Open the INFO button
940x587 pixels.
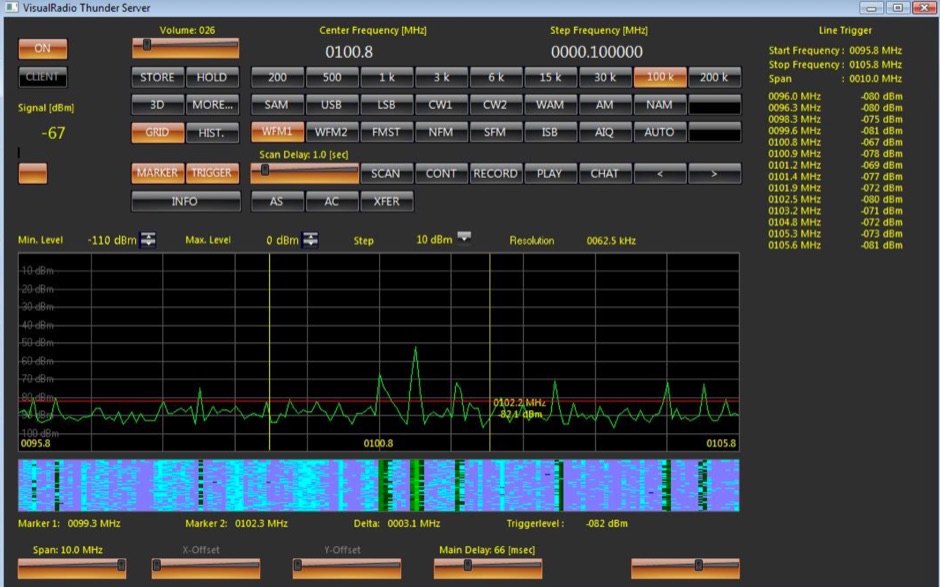pyautogui.click(x=185, y=201)
